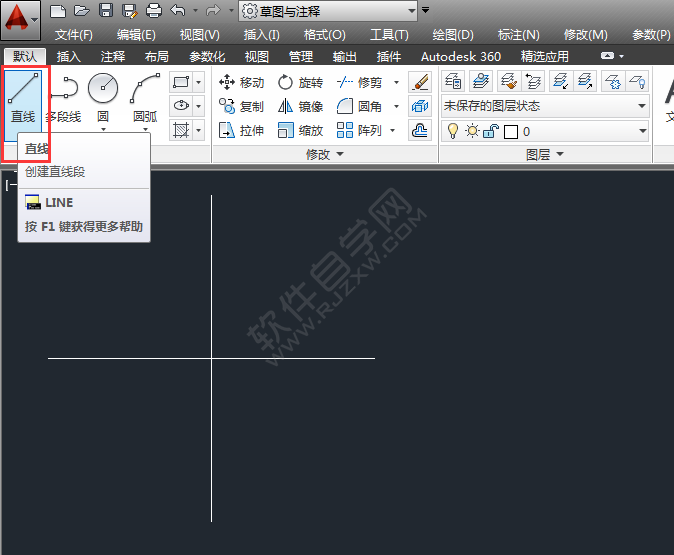
Task: Toggle the layer lock padlock icon
Action: [x=490, y=131]
